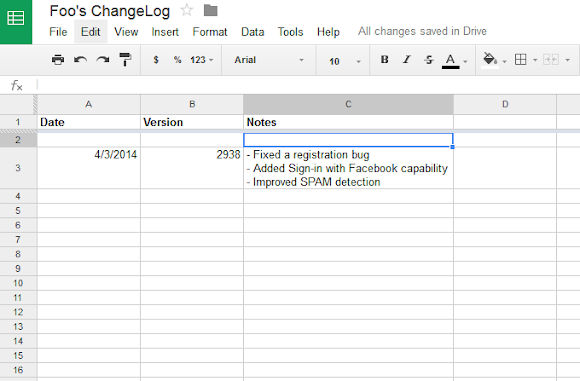Click the 4/3/2014 date cell
Viewport: 580px width, 381px height.
89,168
